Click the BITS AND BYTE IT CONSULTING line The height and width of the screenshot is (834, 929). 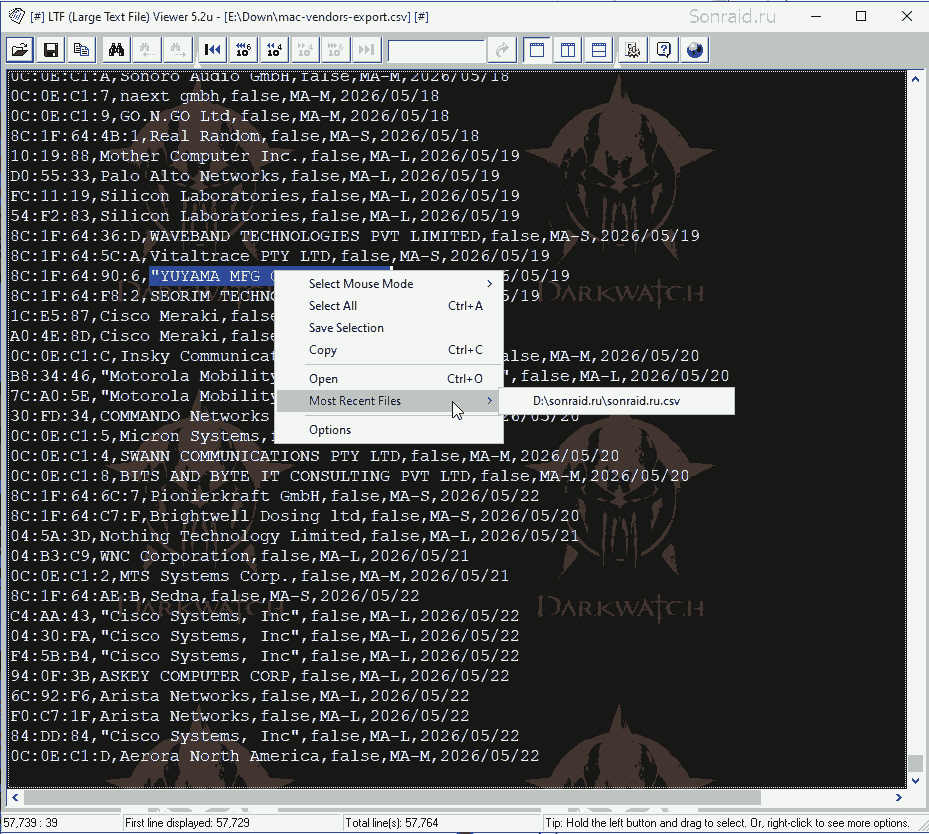[350, 476]
